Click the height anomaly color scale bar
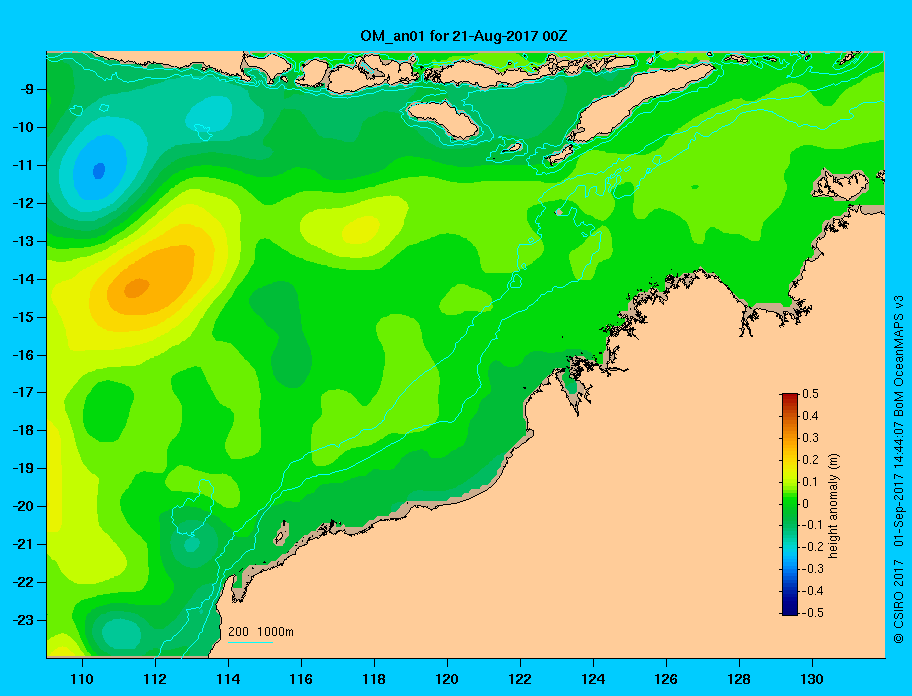This screenshot has width=912, height=696. coord(790,504)
